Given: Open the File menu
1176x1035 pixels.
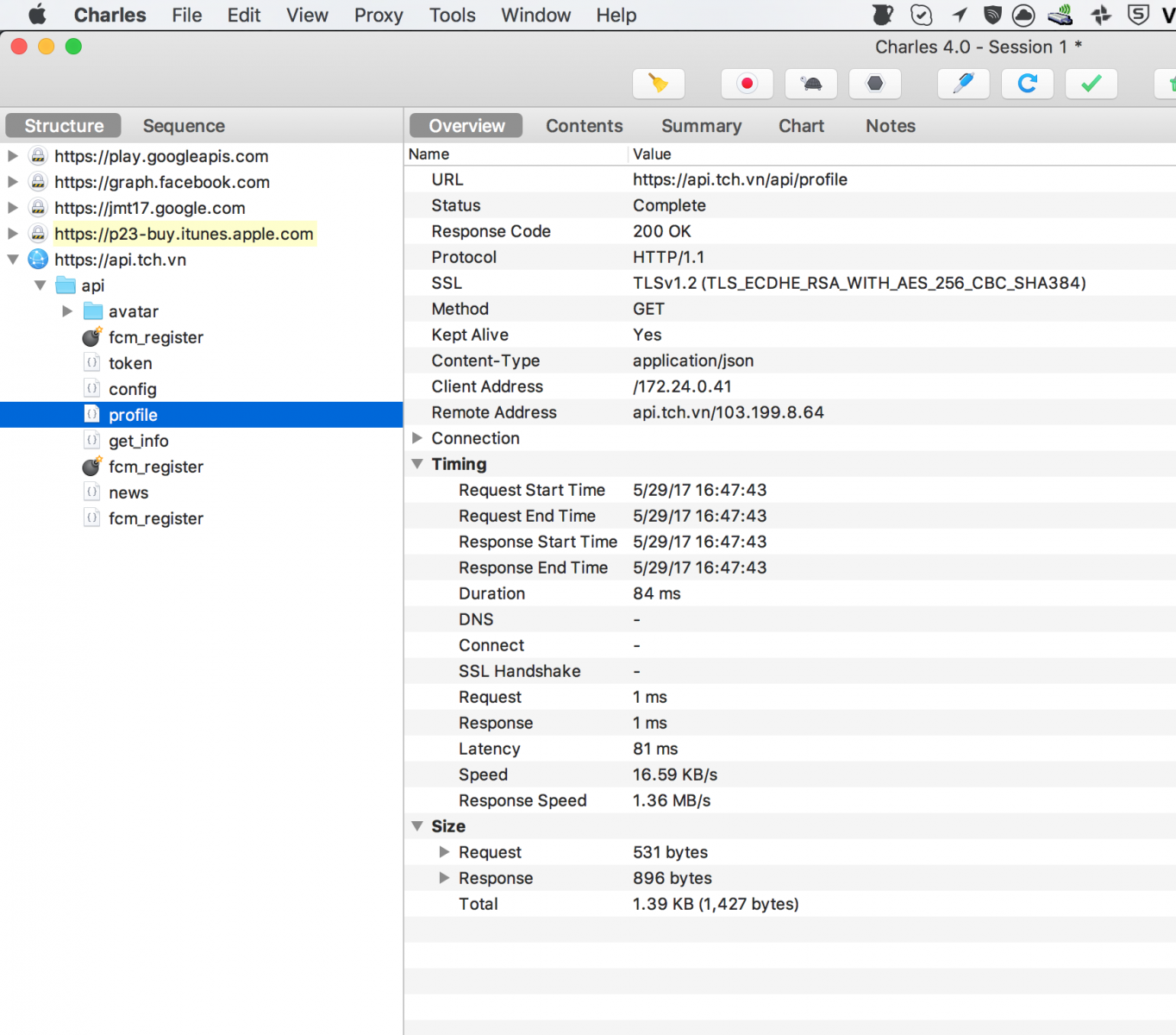Looking at the screenshot, I should point(187,15).
